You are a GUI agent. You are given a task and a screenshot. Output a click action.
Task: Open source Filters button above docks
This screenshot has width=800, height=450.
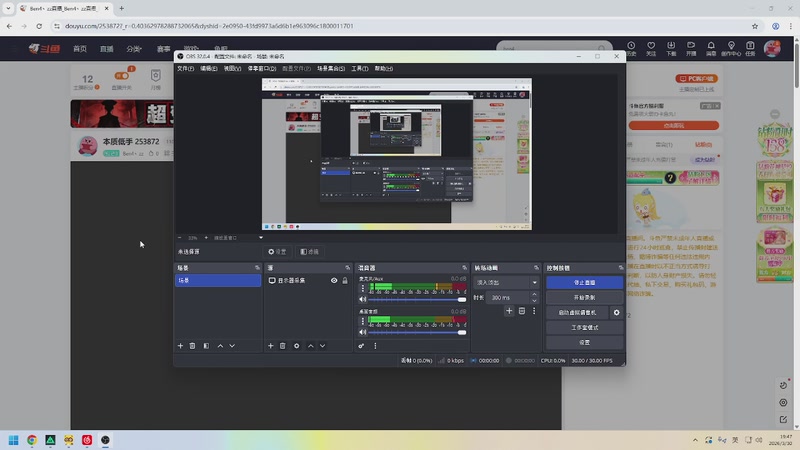(x=310, y=252)
